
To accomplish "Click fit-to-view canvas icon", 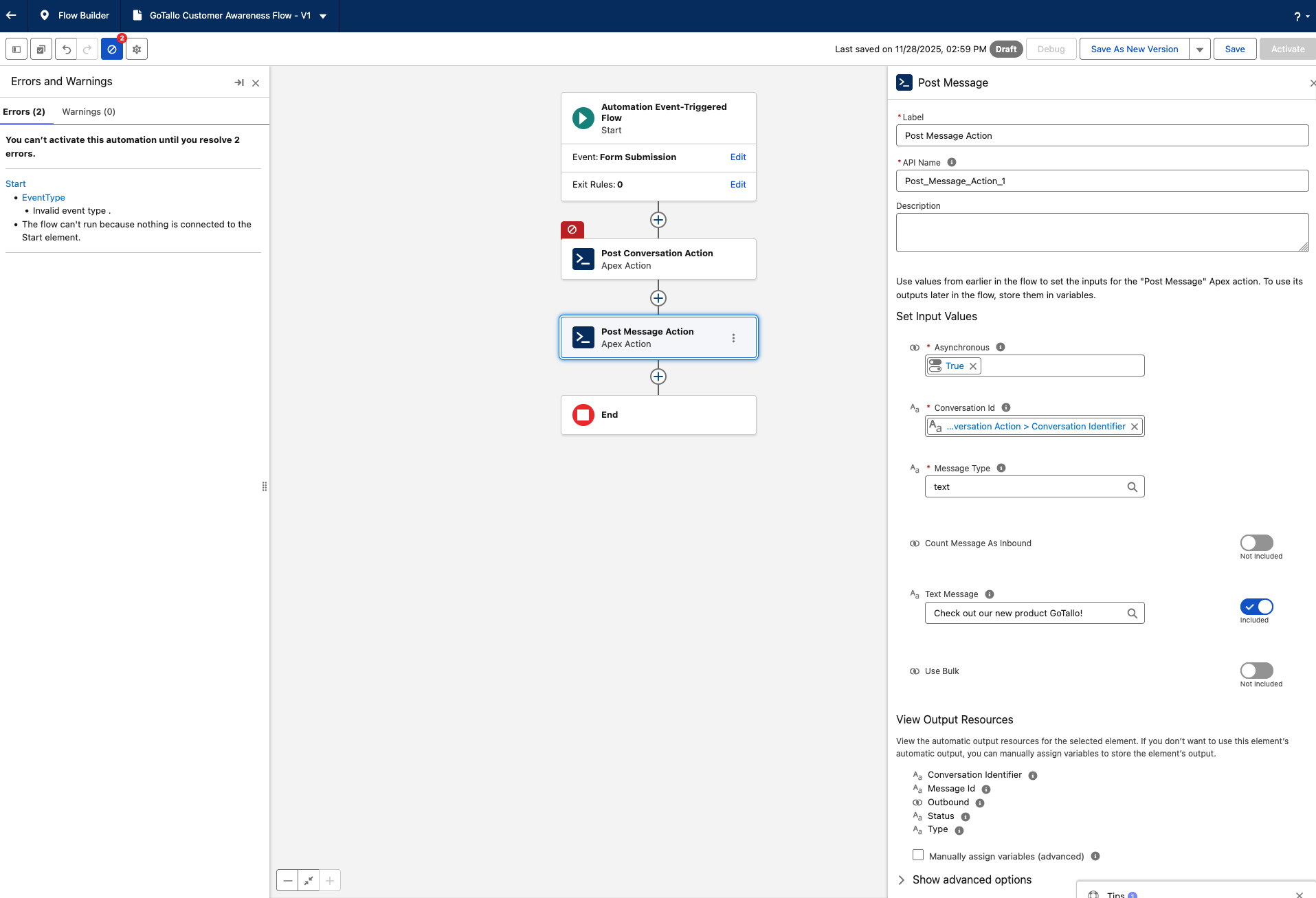I will (309, 880).
